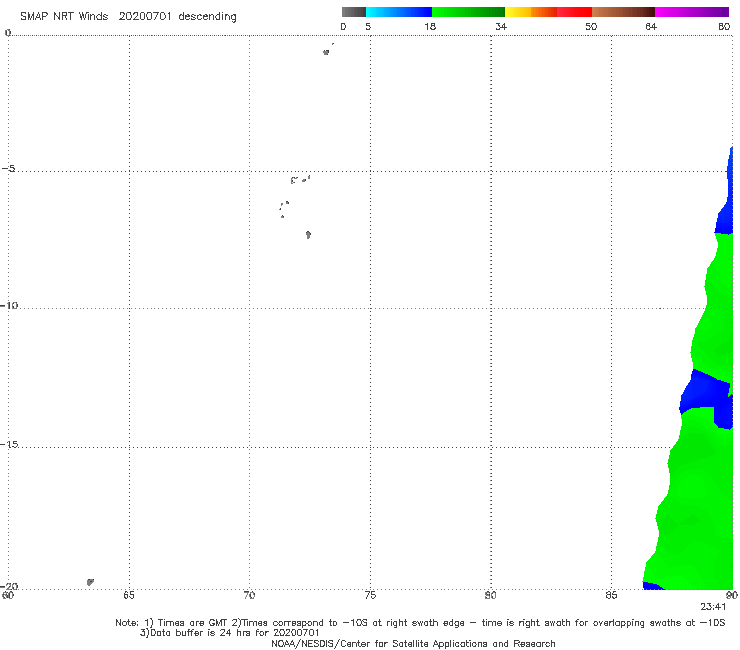
Task: Click the color bar label '34'
Action: (x=501, y=26)
